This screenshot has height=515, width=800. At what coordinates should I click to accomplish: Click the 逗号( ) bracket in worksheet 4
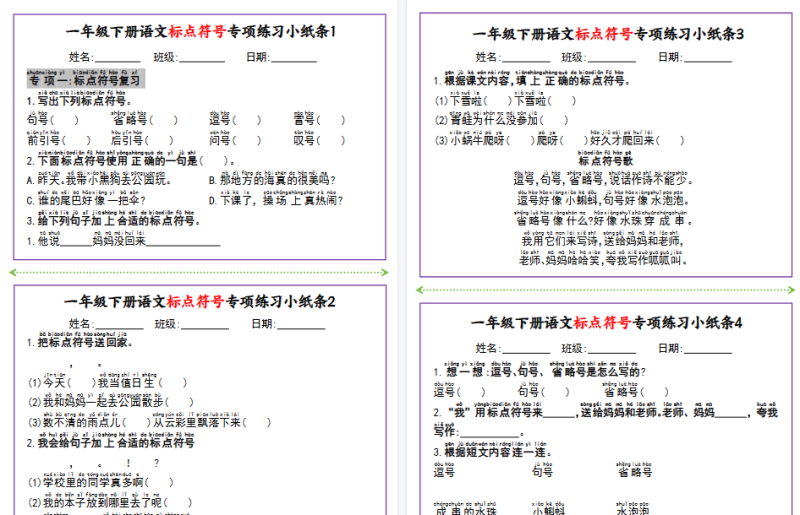coord(471,391)
